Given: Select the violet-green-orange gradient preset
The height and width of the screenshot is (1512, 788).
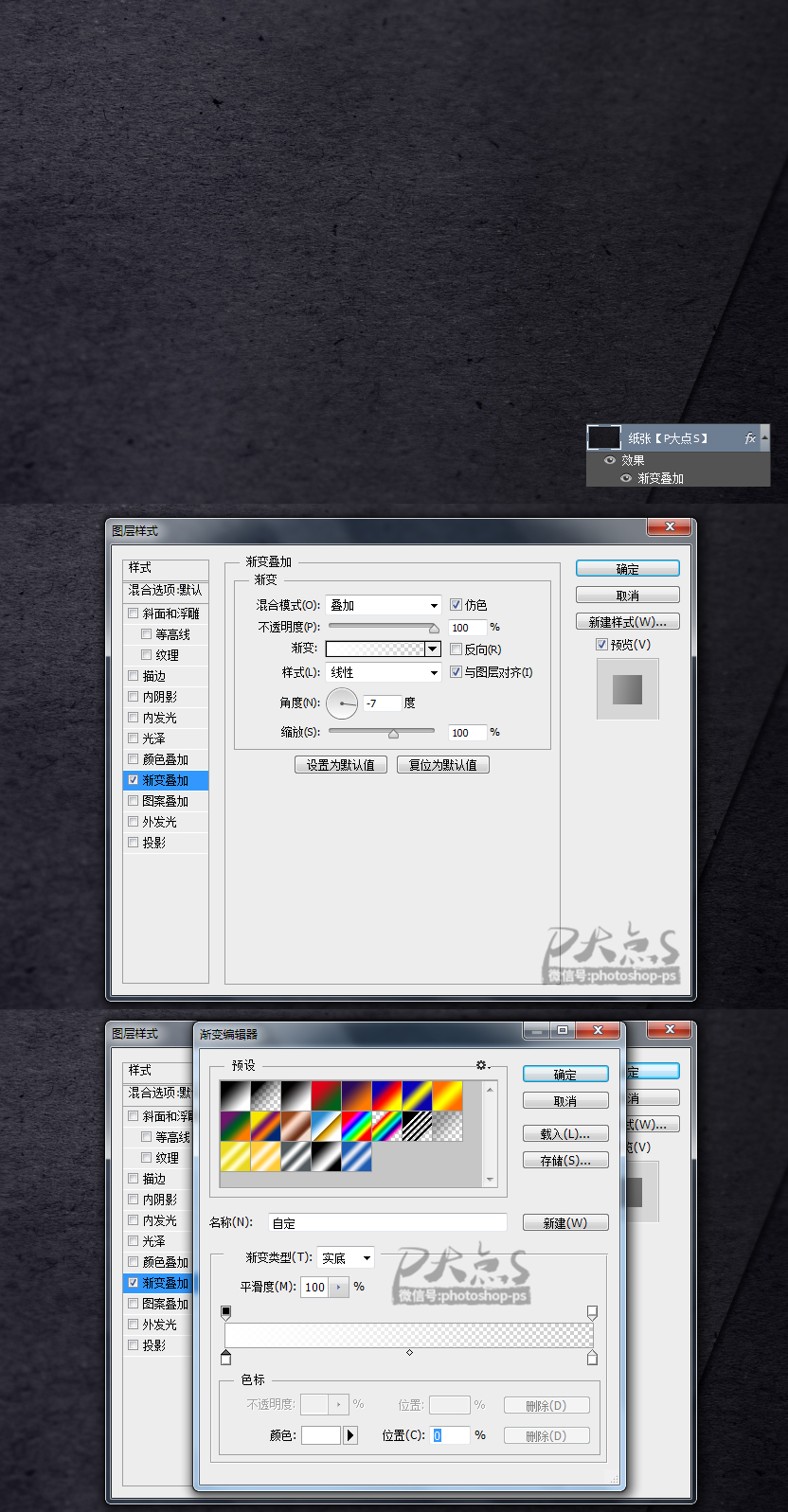Looking at the screenshot, I should (x=236, y=1126).
